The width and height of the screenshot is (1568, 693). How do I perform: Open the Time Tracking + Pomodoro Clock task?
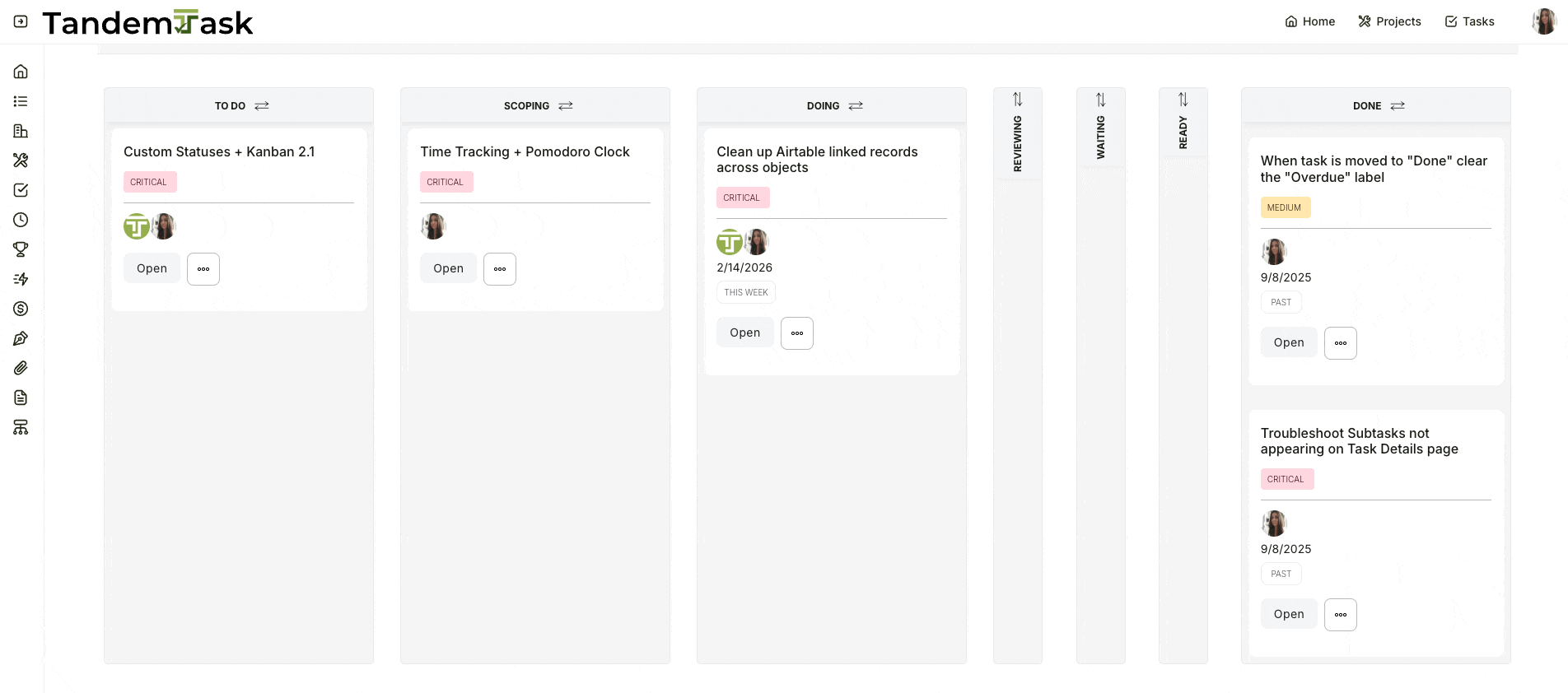click(448, 268)
